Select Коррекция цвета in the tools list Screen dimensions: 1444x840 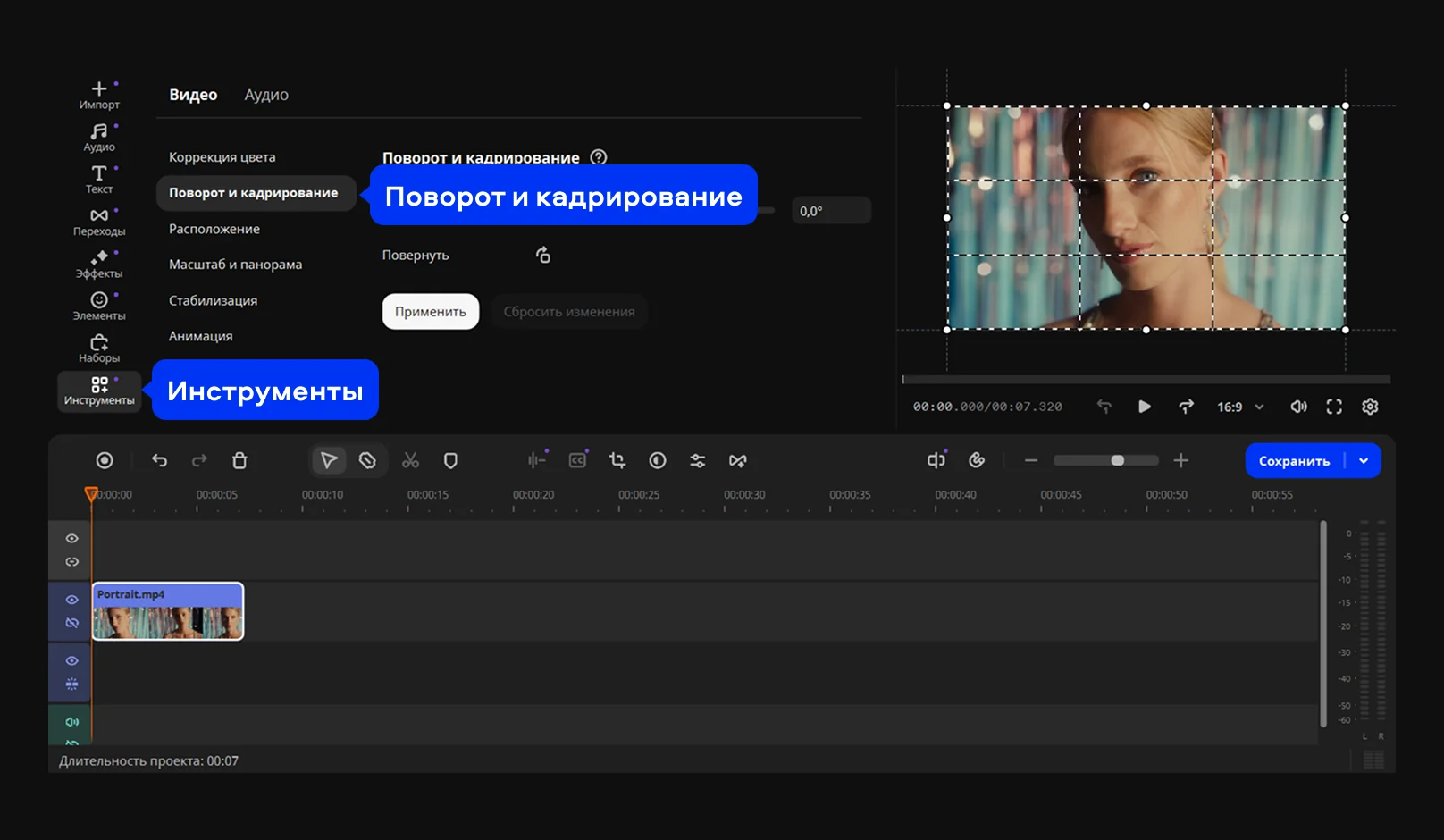pos(222,157)
